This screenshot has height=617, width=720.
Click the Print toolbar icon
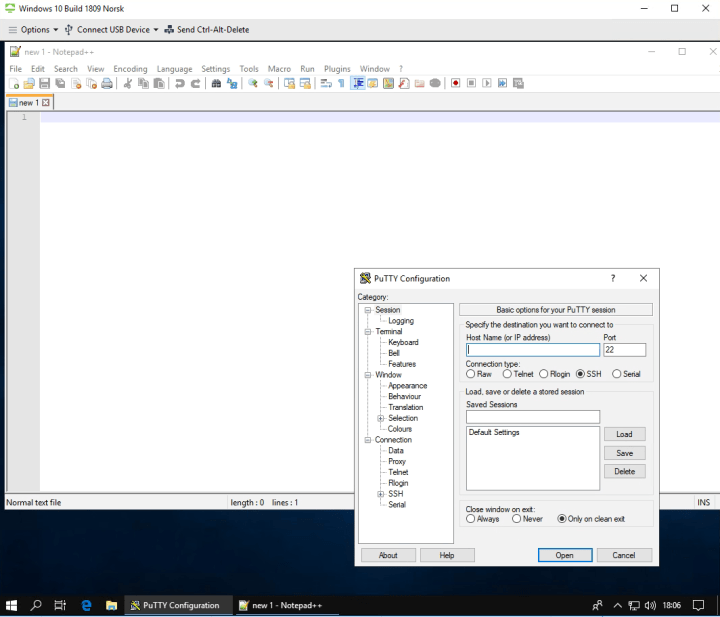click(106, 84)
